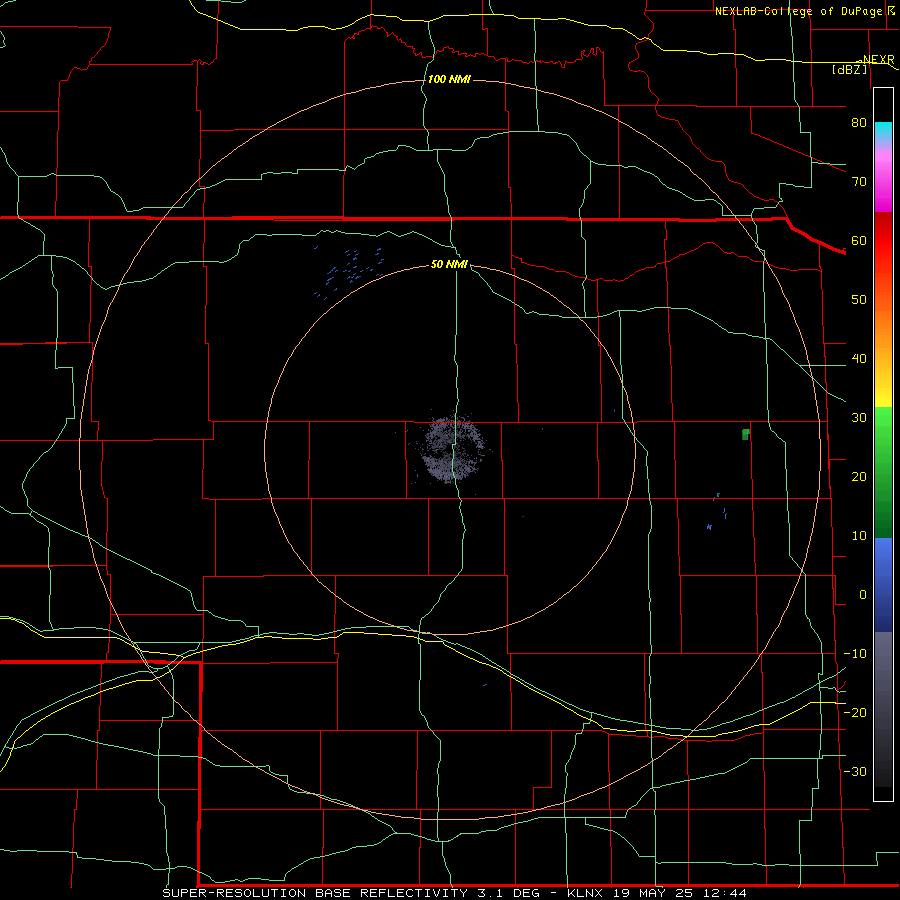This screenshot has height=900, width=900.
Task: Click the 50 NMI range ring label
Action: [449, 264]
